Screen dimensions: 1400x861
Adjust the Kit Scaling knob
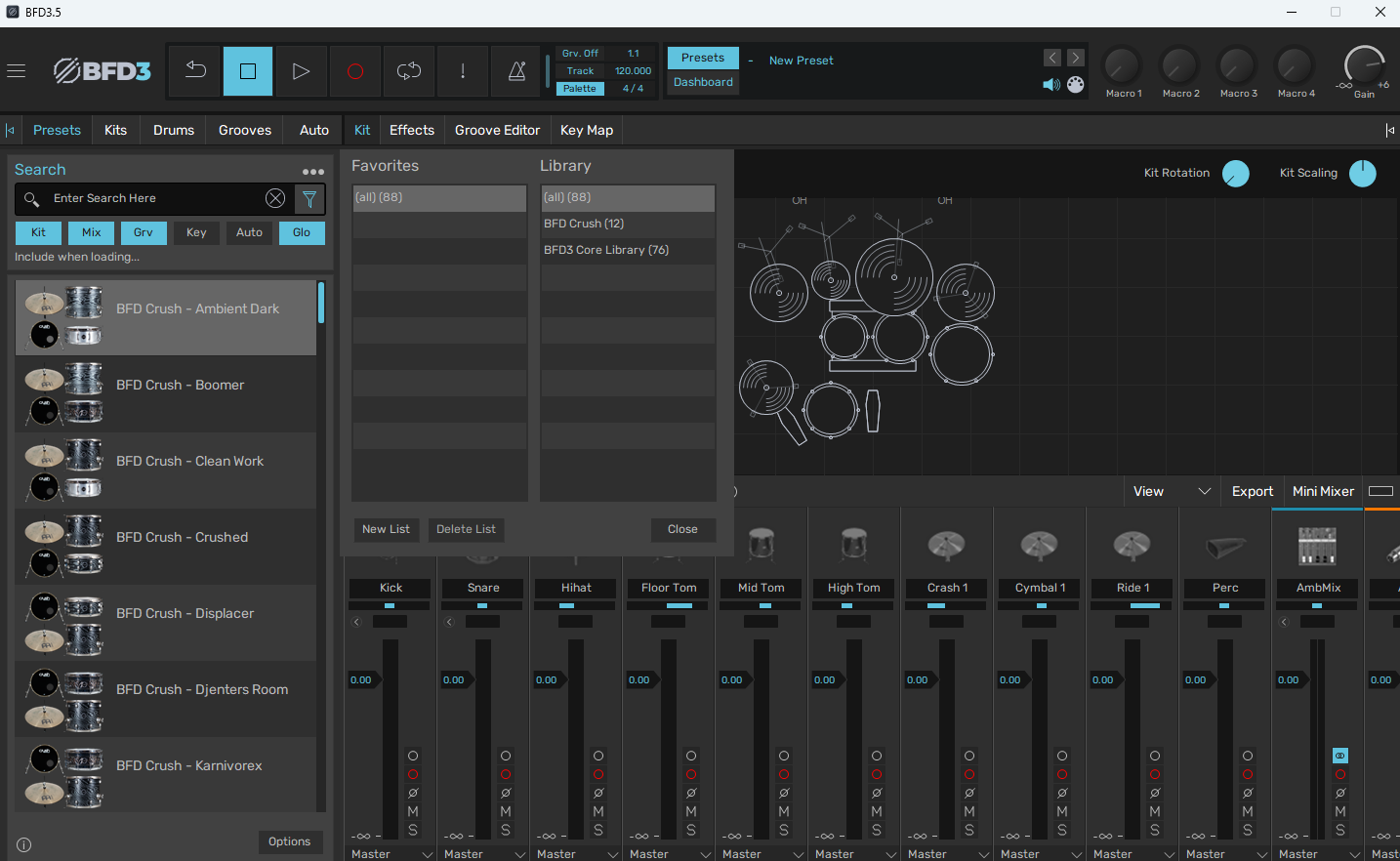[x=1363, y=174]
